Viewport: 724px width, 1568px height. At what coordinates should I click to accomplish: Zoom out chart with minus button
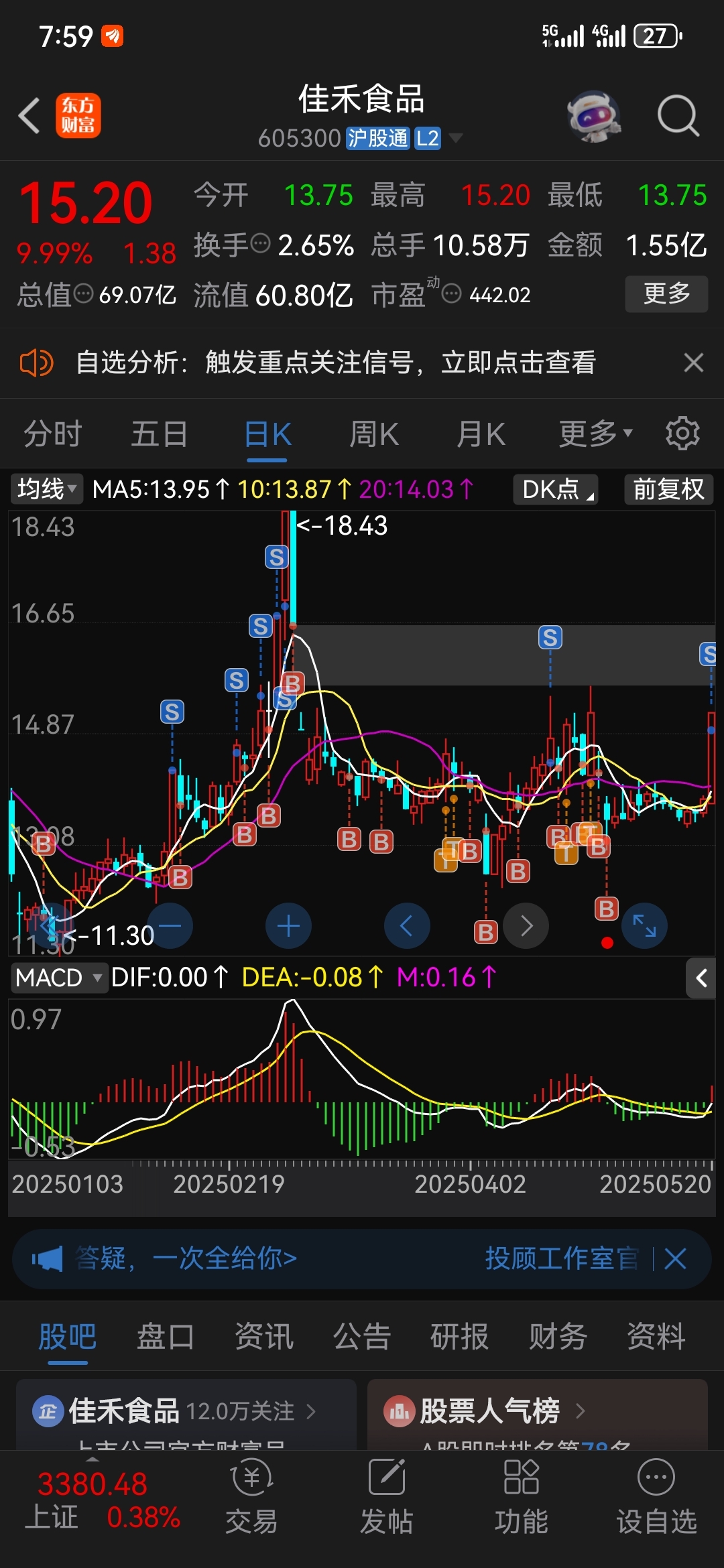(170, 926)
